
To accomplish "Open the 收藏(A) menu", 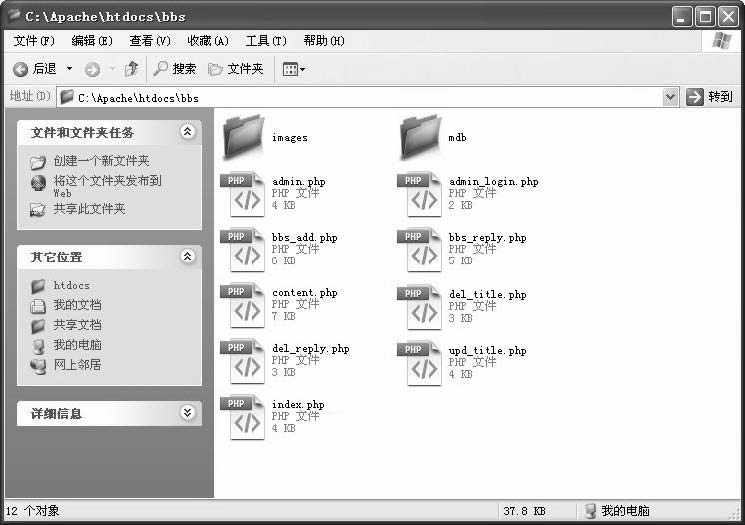I will point(208,41).
